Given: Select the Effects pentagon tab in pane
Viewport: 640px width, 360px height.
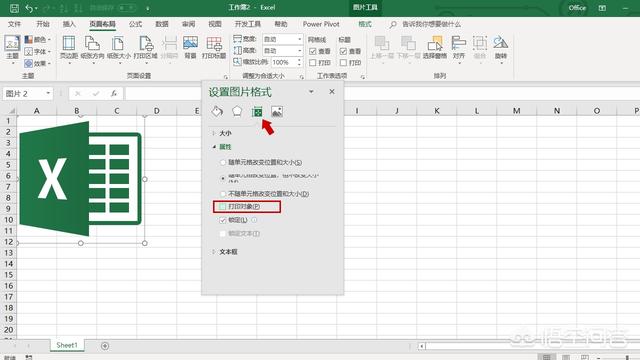Looking at the screenshot, I should 237,111.
